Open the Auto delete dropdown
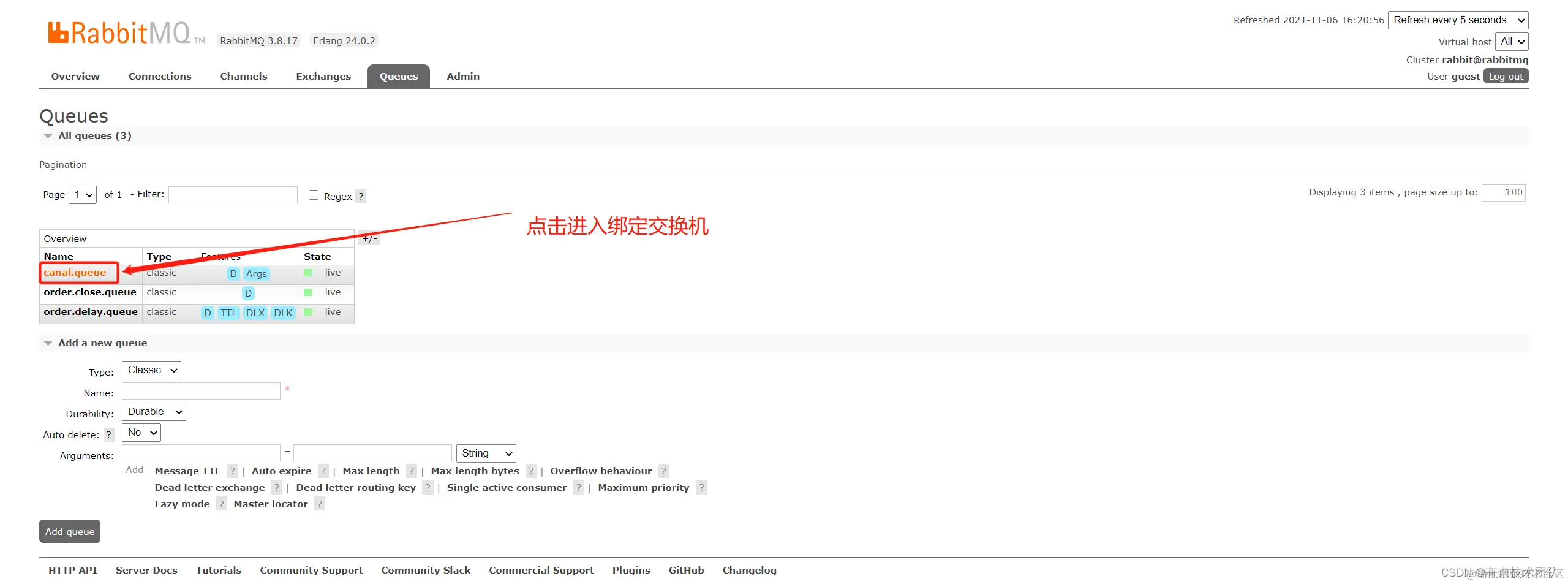 point(141,433)
